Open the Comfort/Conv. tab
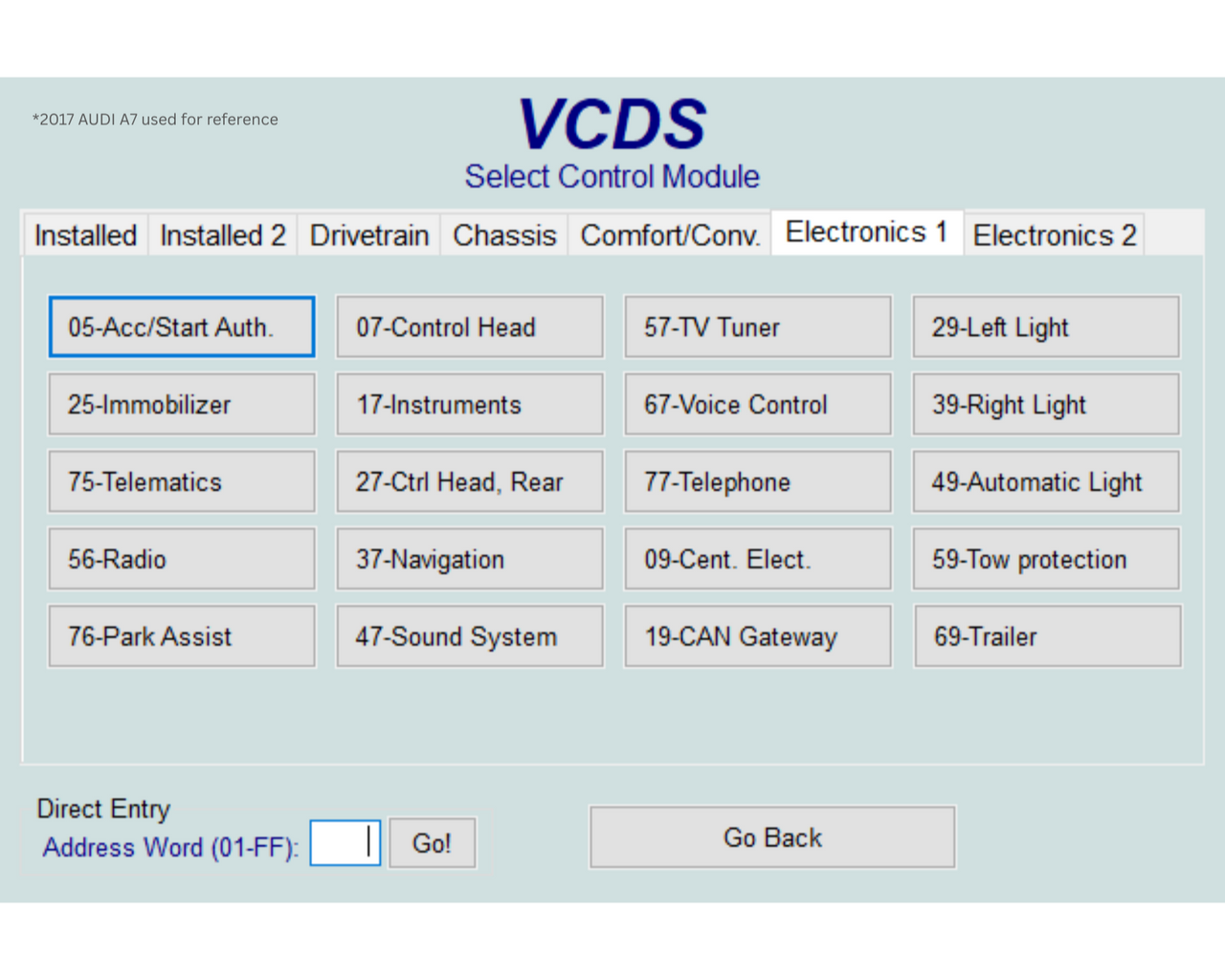The height and width of the screenshot is (980, 1225). [670, 235]
